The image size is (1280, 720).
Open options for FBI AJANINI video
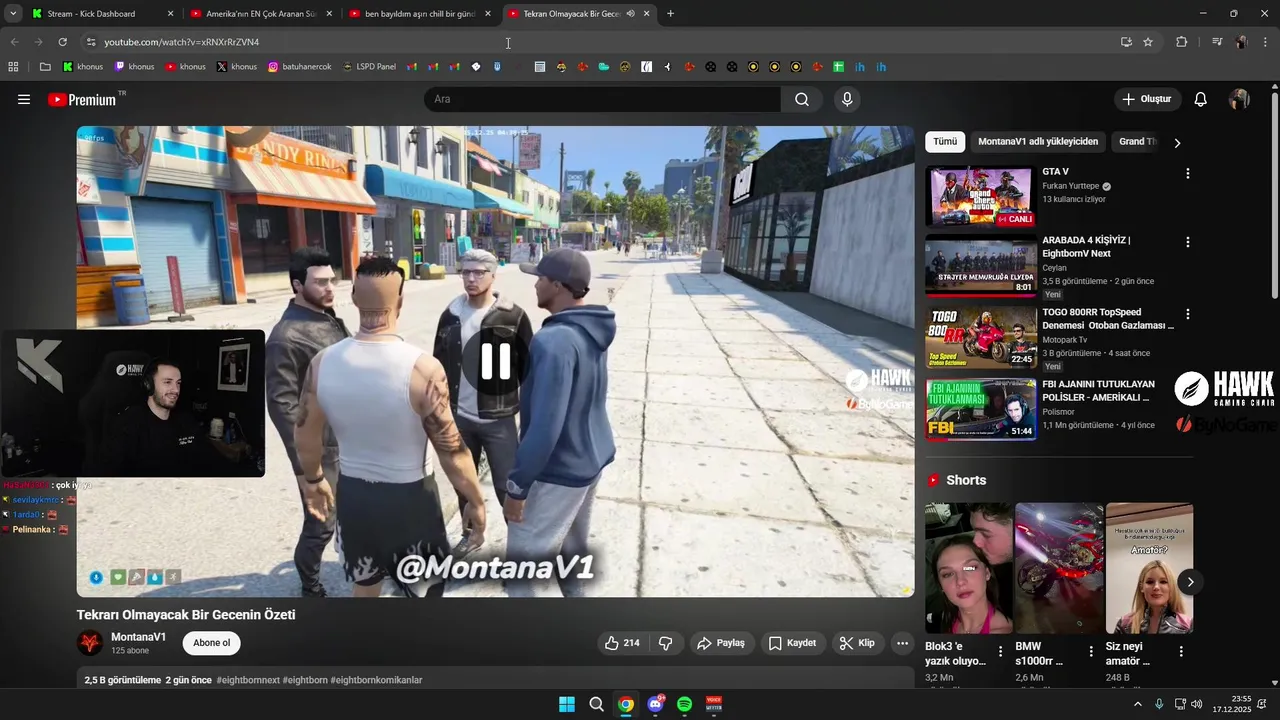click(x=1187, y=386)
